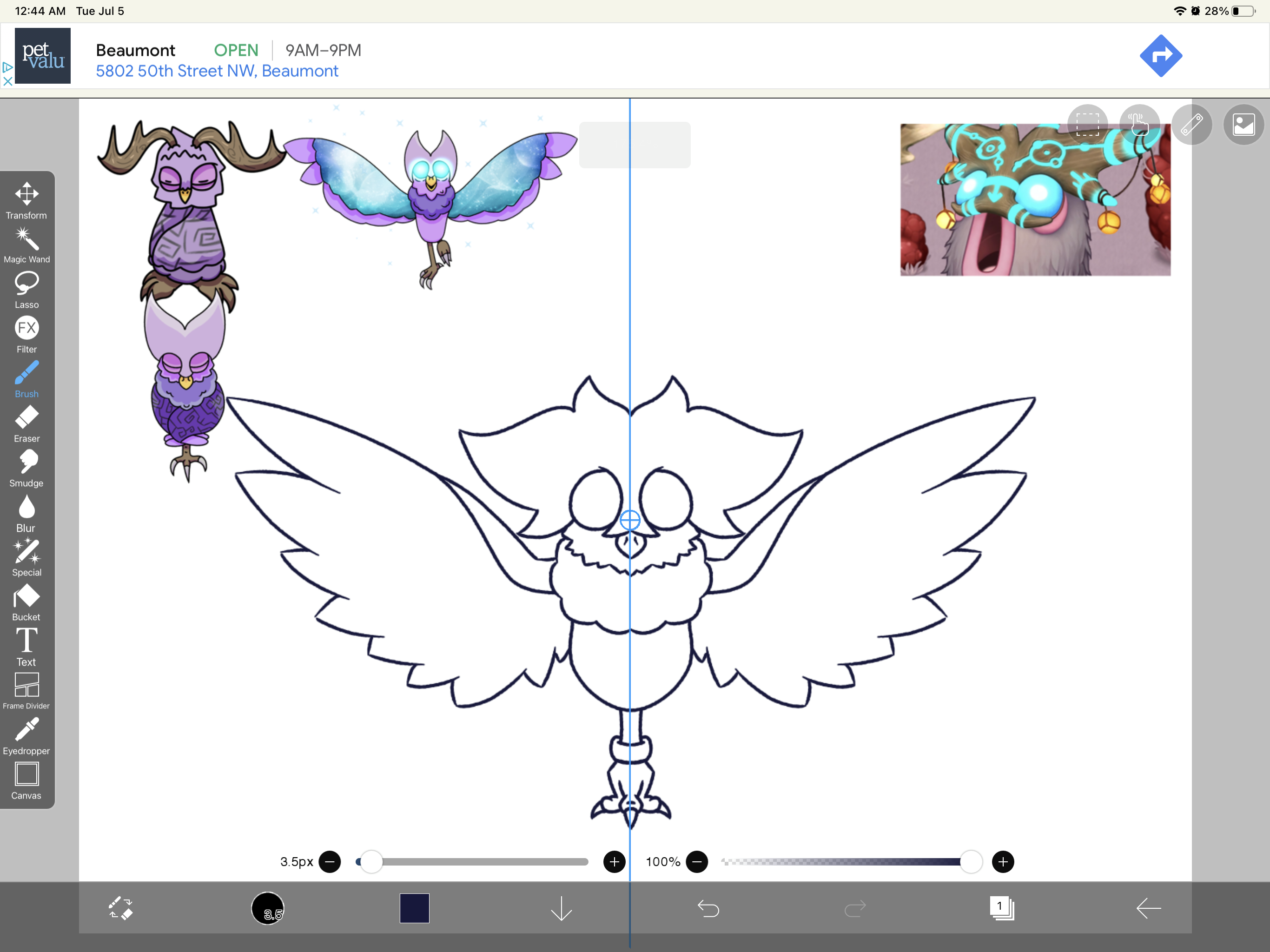Viewport: 1270px width, 952px height.
Task: Decrease opacity with minus button
Action: click(697, 861)
